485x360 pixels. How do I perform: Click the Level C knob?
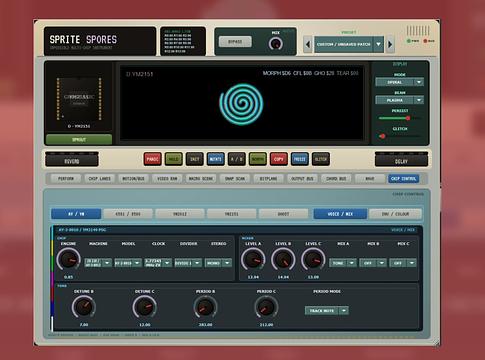313,260
